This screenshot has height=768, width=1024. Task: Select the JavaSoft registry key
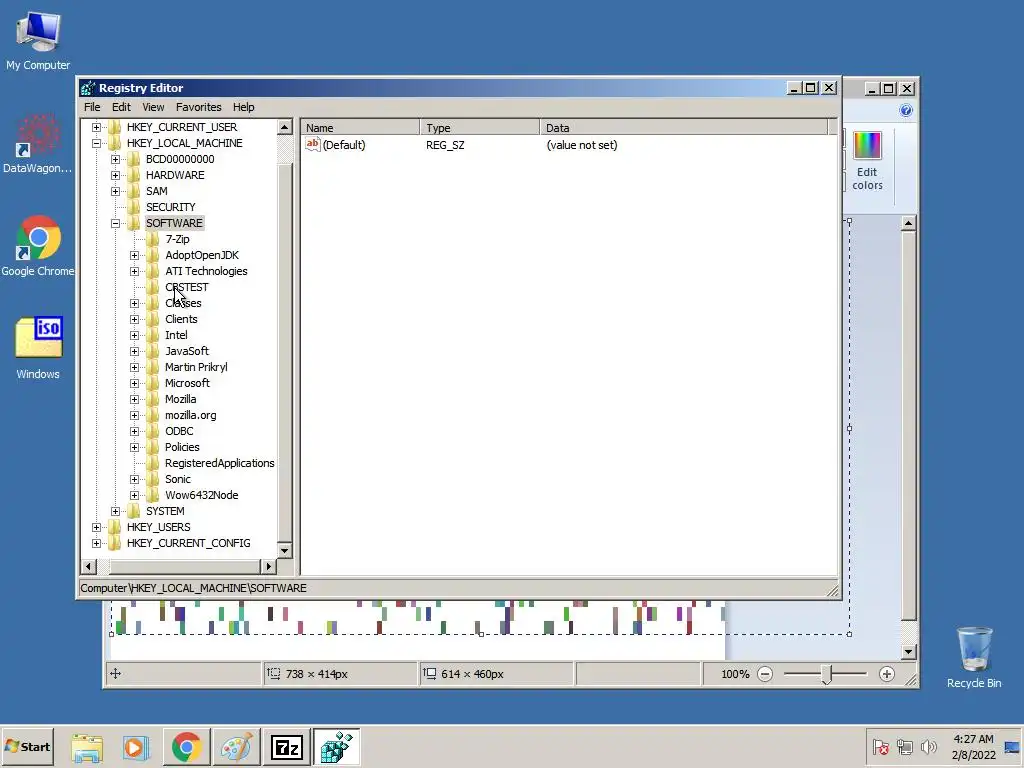(187, 351)
